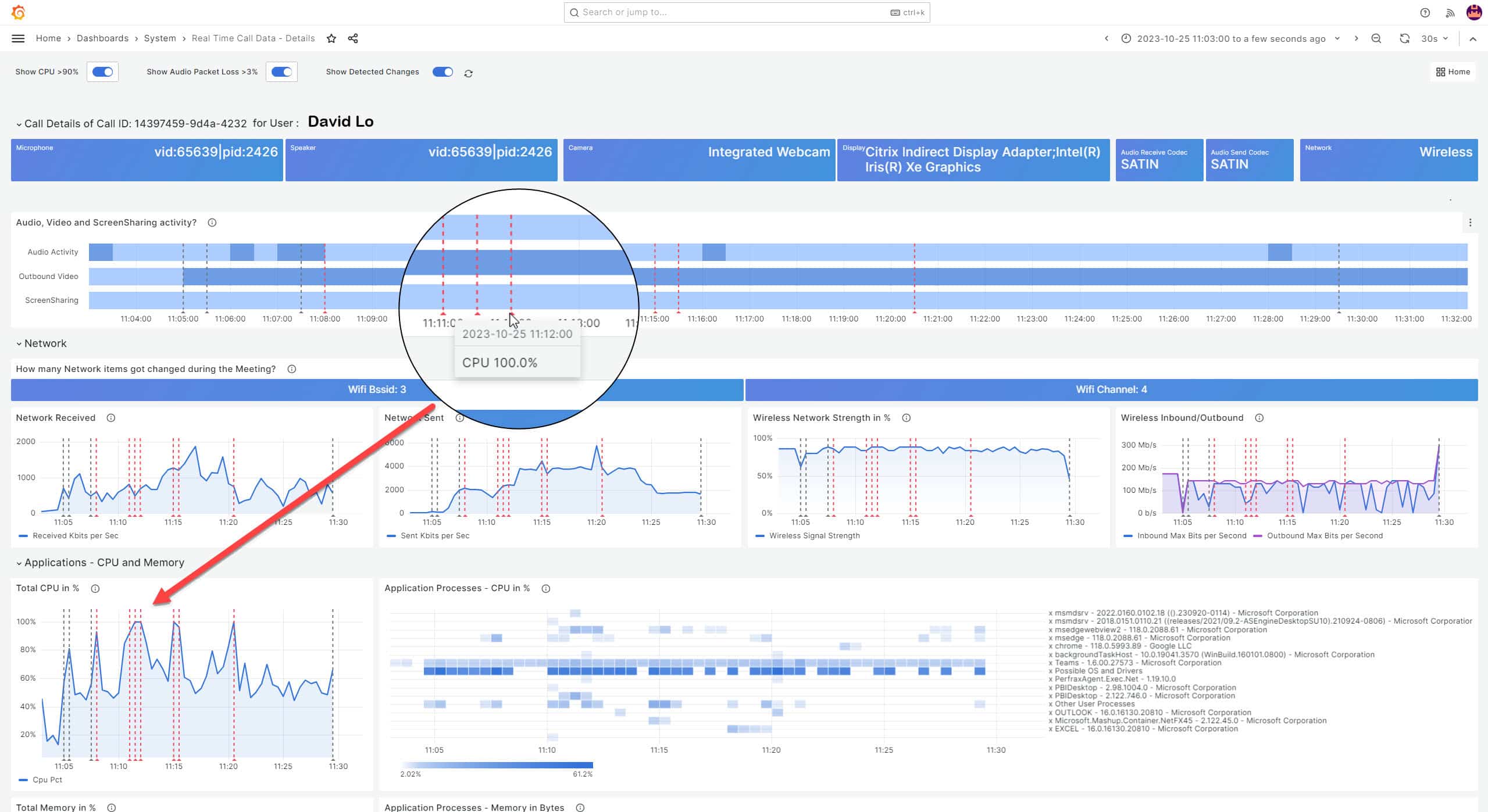The height and width of the screenshot is (812, 1488).
Task: Open the help question mark icon
Action: (x=1425, y=12)
